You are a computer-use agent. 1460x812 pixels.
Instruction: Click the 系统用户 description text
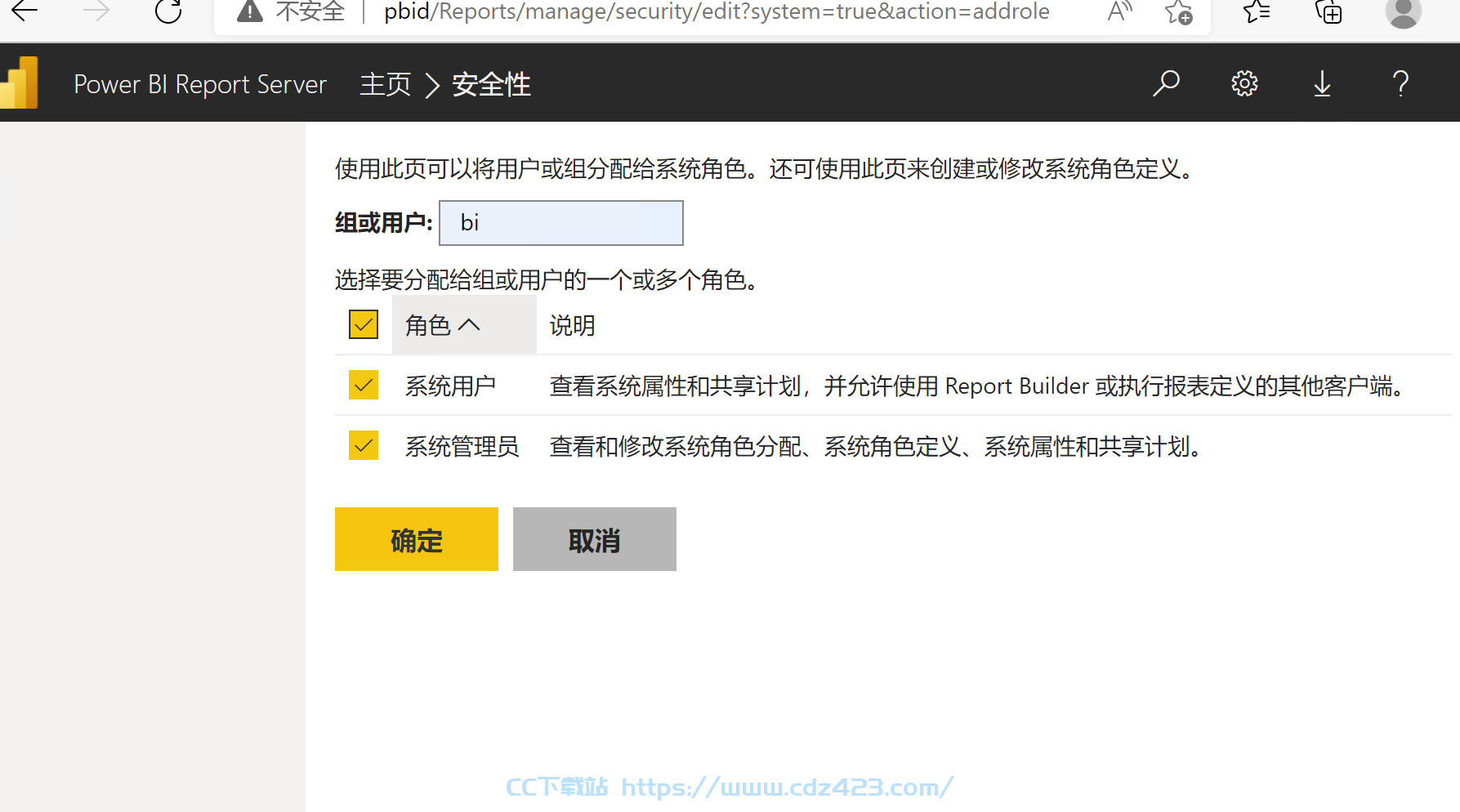pyautogui.click(x=977, y=386)
